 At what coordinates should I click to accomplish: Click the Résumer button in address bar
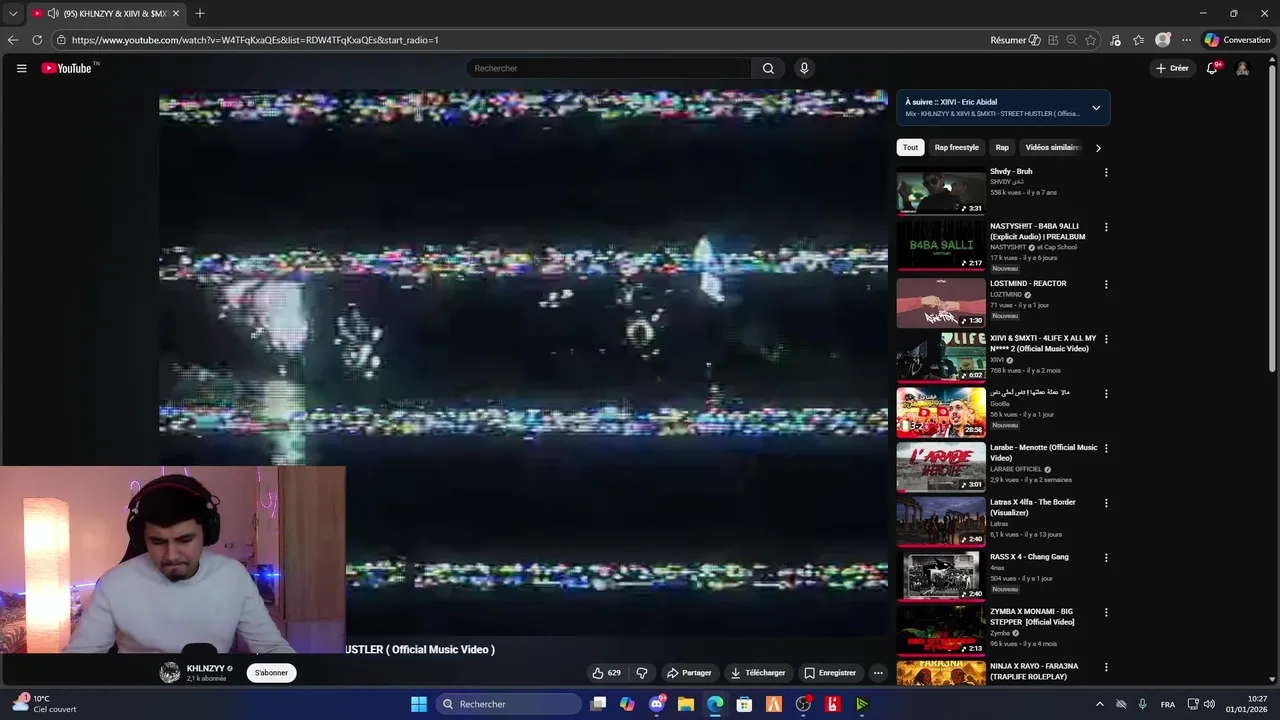(x=1014, y=40)
